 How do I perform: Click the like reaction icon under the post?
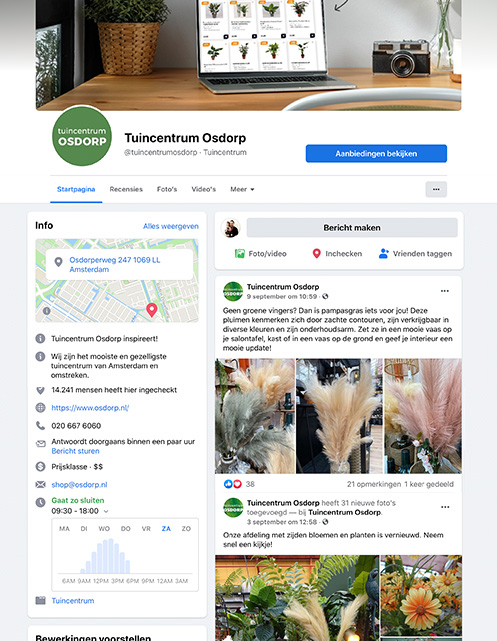tap(228, 484)
